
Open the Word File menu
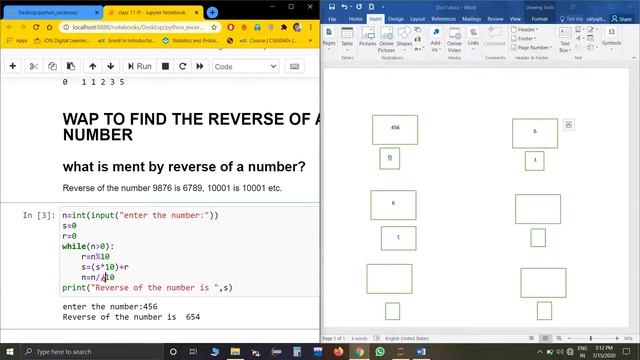point(333,19)
